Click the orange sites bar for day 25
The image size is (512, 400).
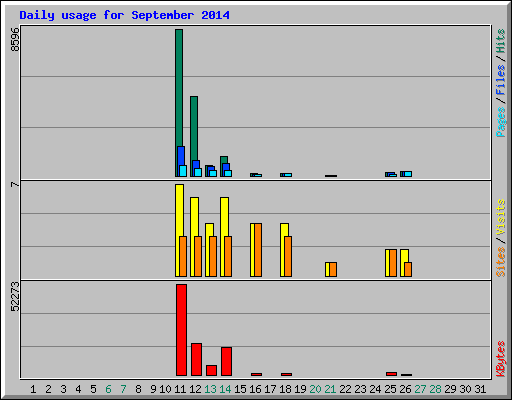coord(393,263)
